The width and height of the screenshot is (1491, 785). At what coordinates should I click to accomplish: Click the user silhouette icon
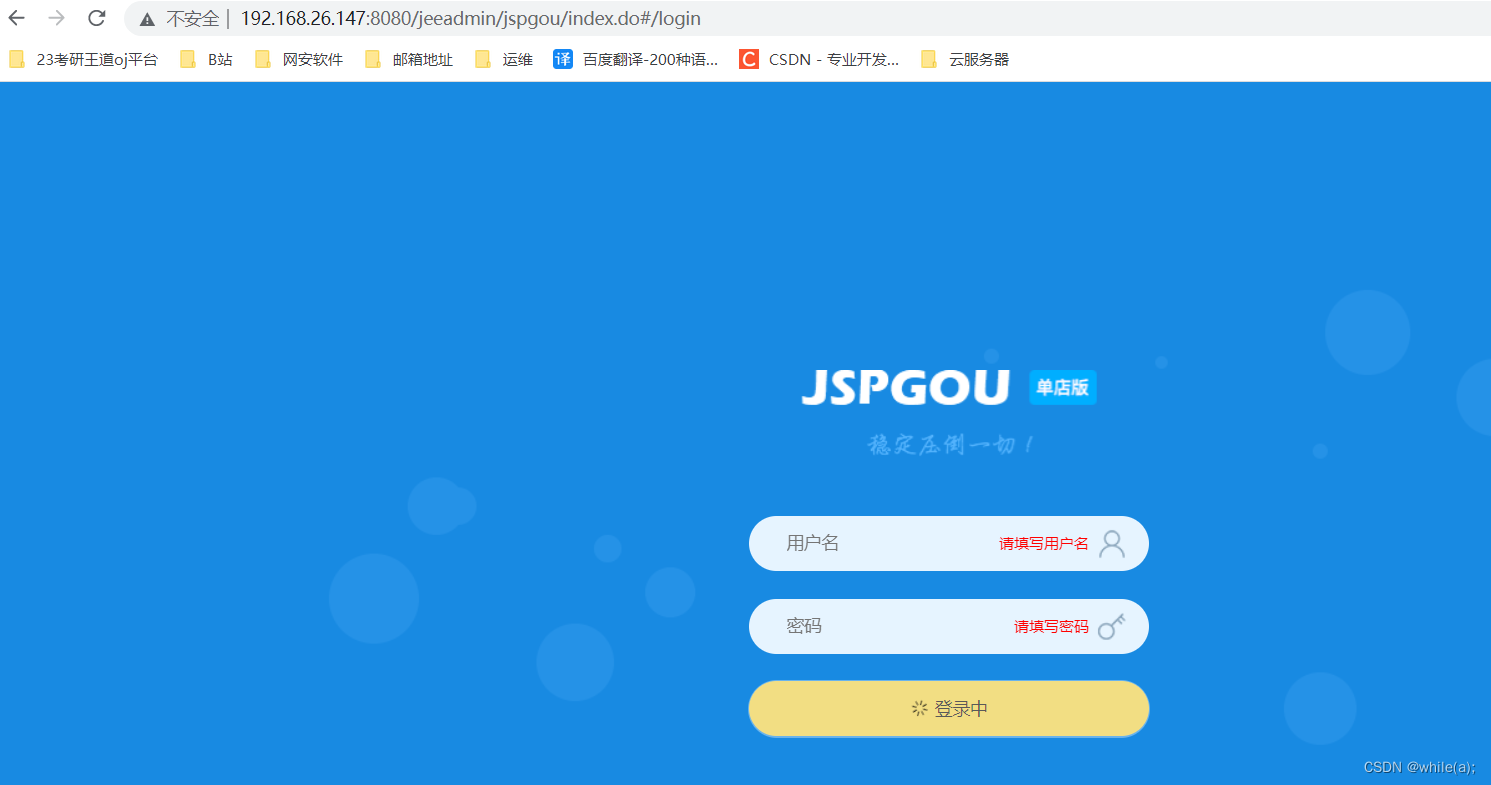point(1112,544)
